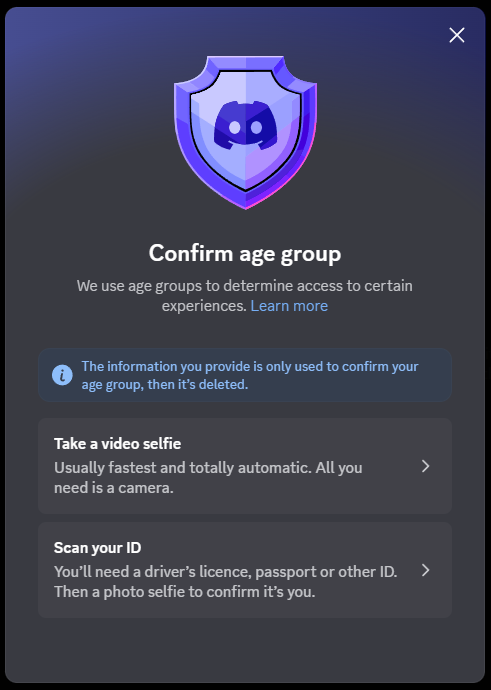The width and height of the screenshot is (491, 690).
Task: Choose the Scan your ID title
Action: (x=97, y=547)
